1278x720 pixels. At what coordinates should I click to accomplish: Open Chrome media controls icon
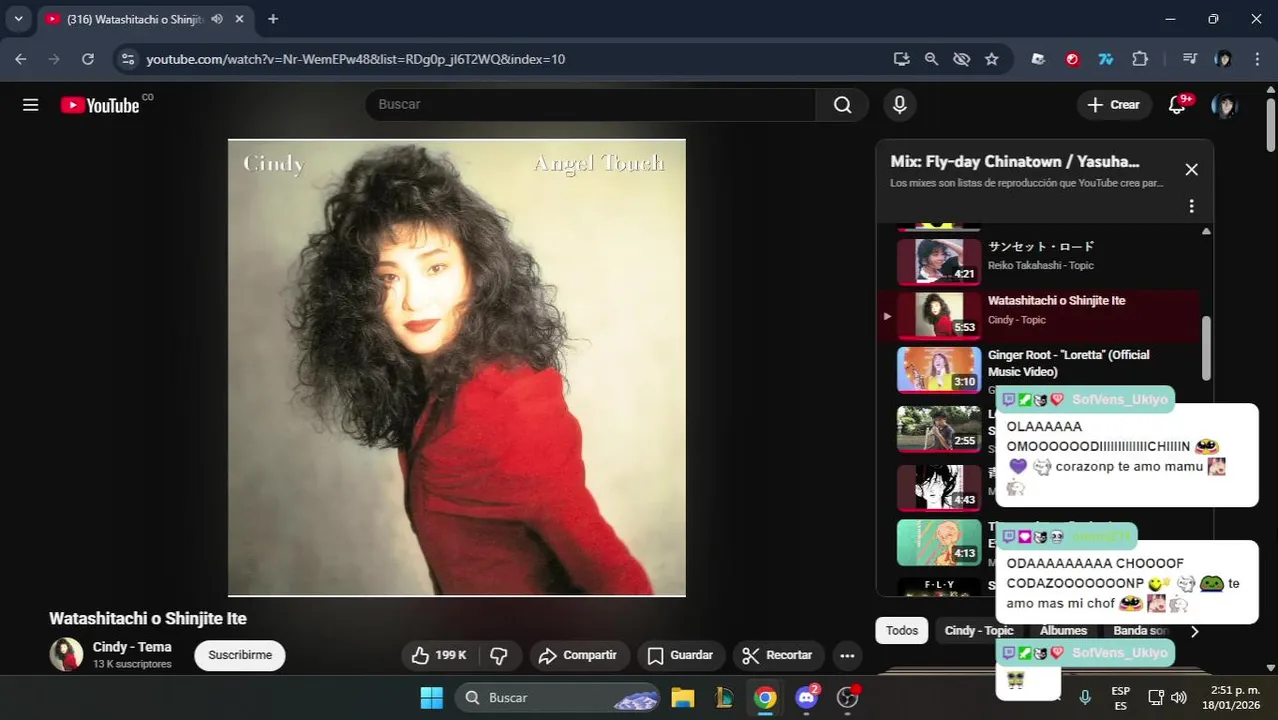1189,59
